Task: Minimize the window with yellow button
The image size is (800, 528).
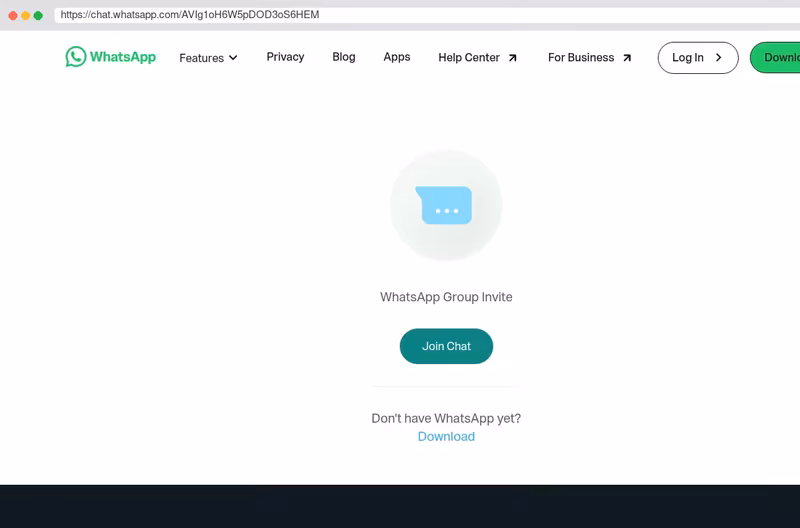Action: (x=26, y=15)
